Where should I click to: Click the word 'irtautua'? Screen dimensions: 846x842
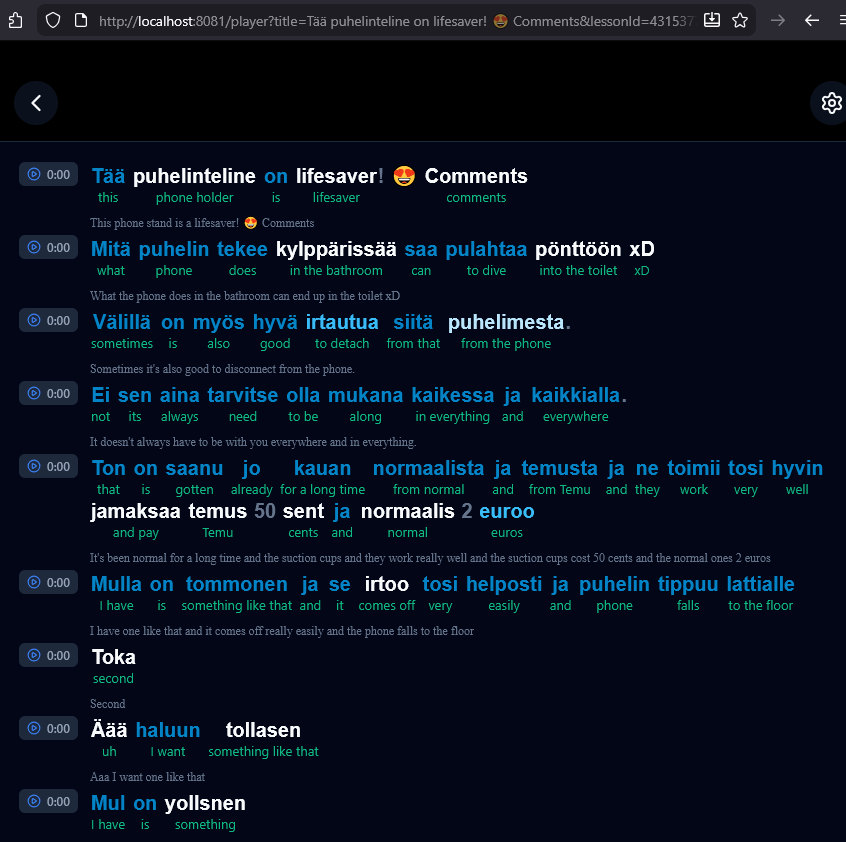coord(342,322)
